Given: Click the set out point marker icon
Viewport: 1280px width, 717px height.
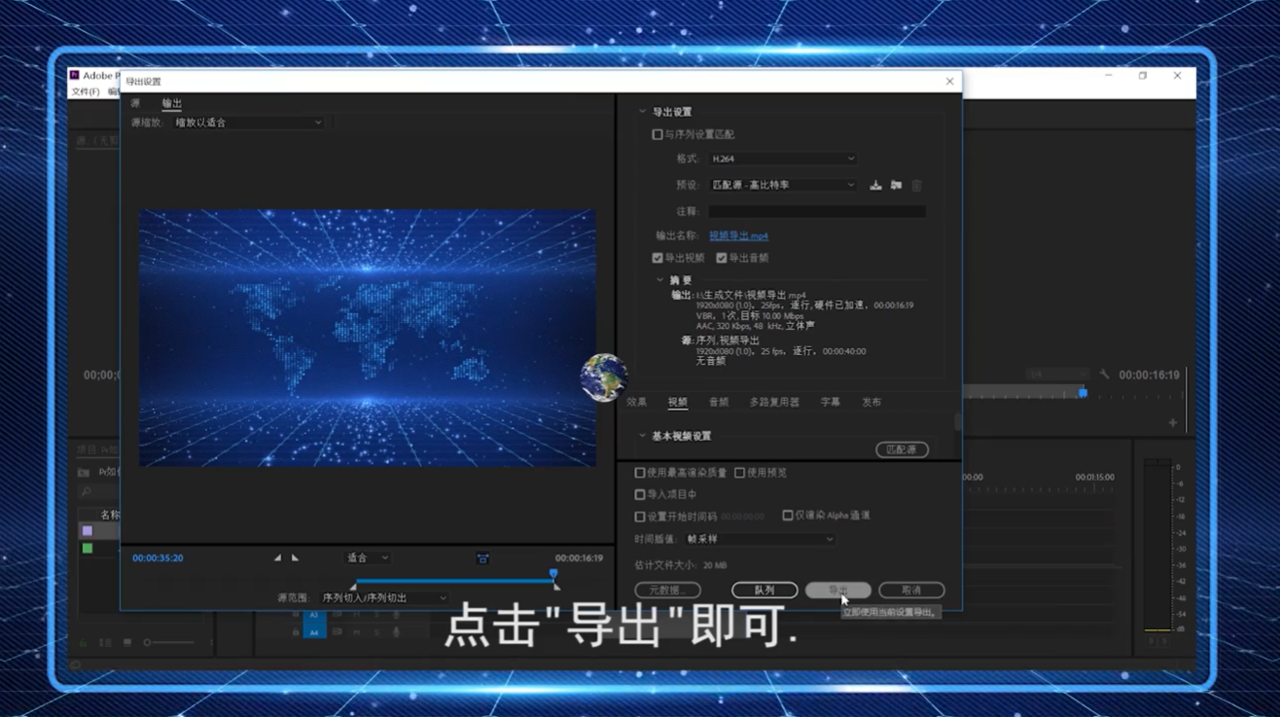Looking at the screenshot, I should click(295, 558).
